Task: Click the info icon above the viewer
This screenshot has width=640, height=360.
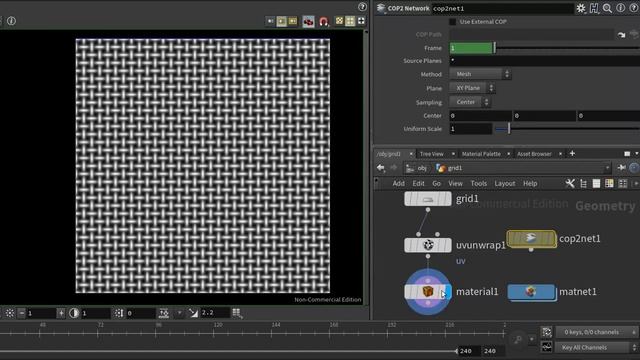Action: tap(11, 20)
